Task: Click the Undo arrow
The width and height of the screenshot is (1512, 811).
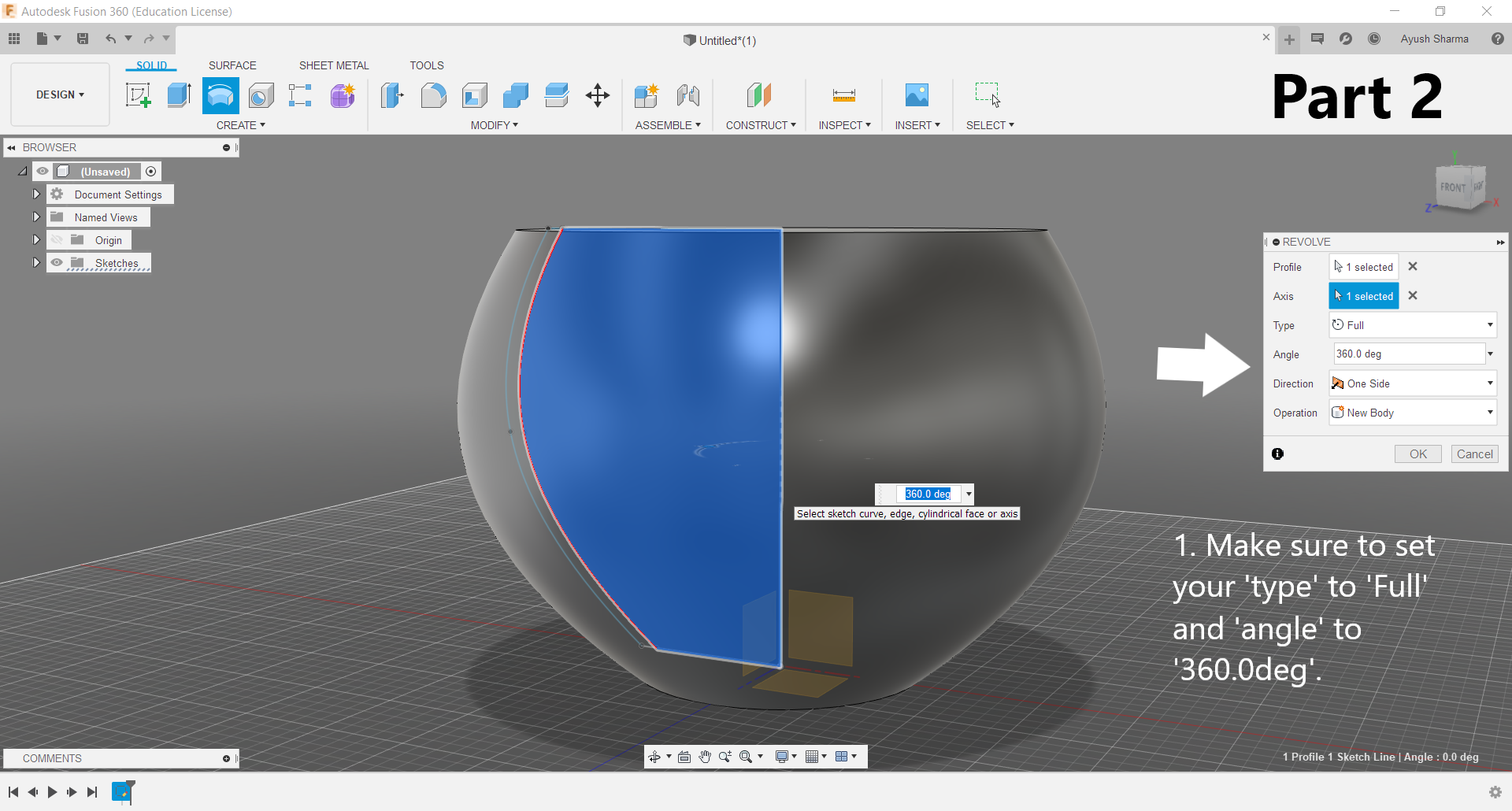Action: [111, 39]
